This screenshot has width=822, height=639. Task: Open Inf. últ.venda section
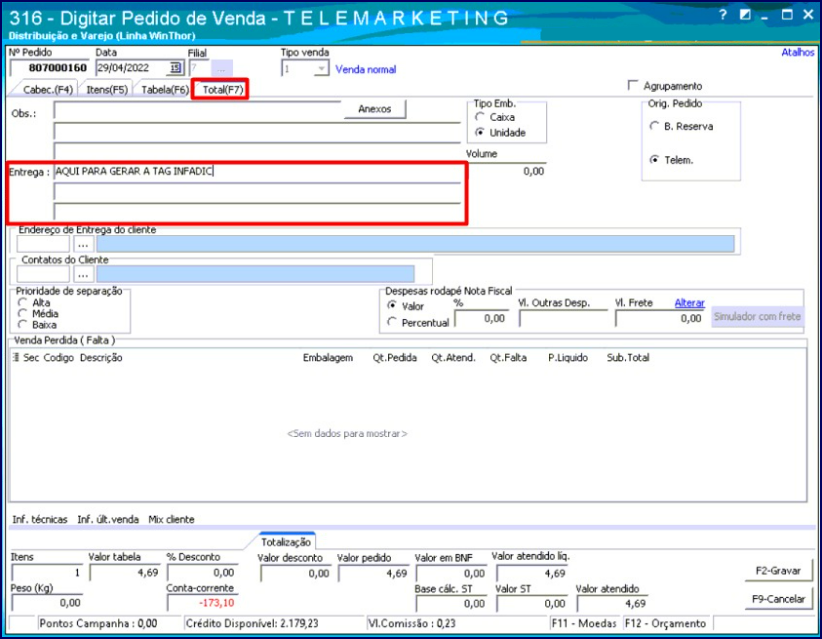point(108,519)
